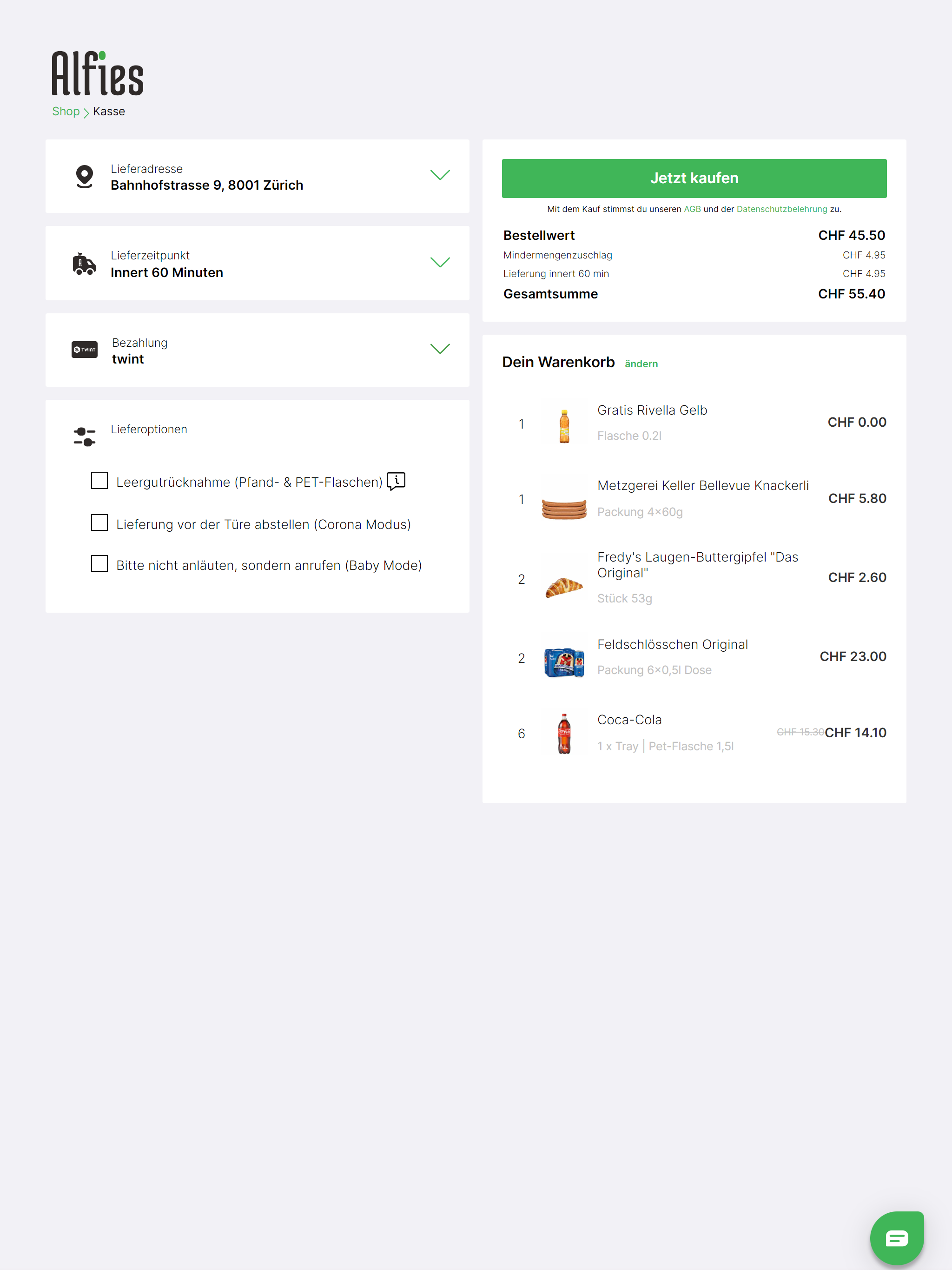
Task: Click Innert 60 Minuten delivery time
Action: click(x=166, y=273)
